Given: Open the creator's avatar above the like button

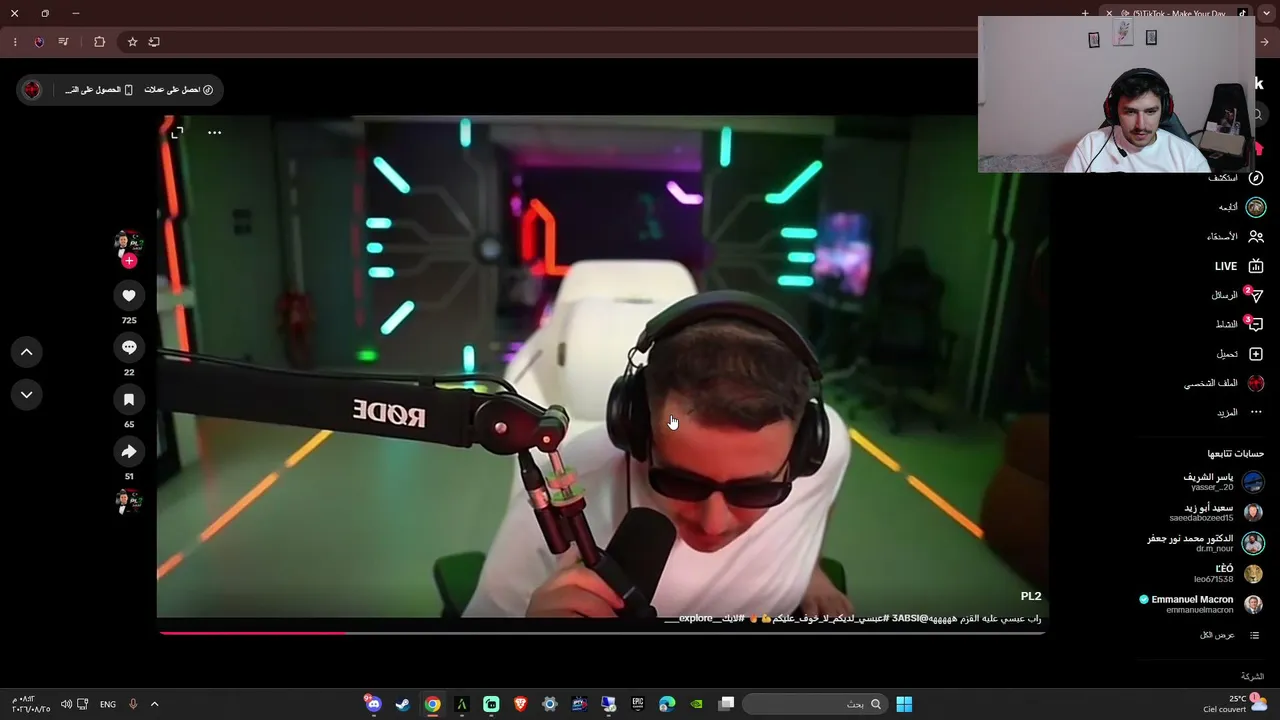Looking at the screenshot, I should point(128,243).
